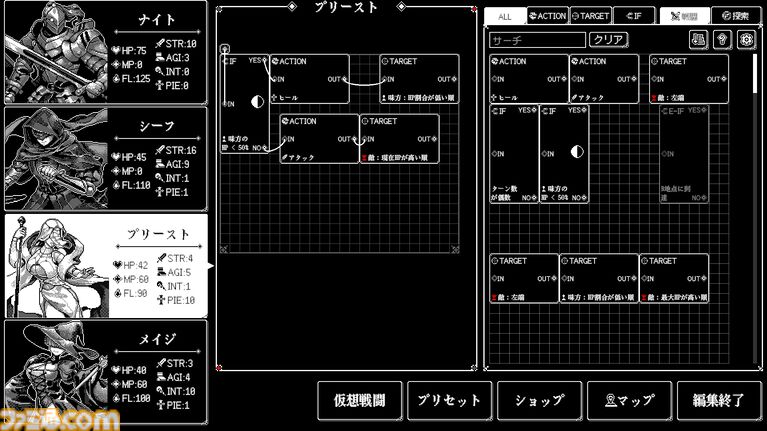Click OUT port of editor アタック ACTION node
The width and height of the screenshot is (767, 431).
point(355,139)
